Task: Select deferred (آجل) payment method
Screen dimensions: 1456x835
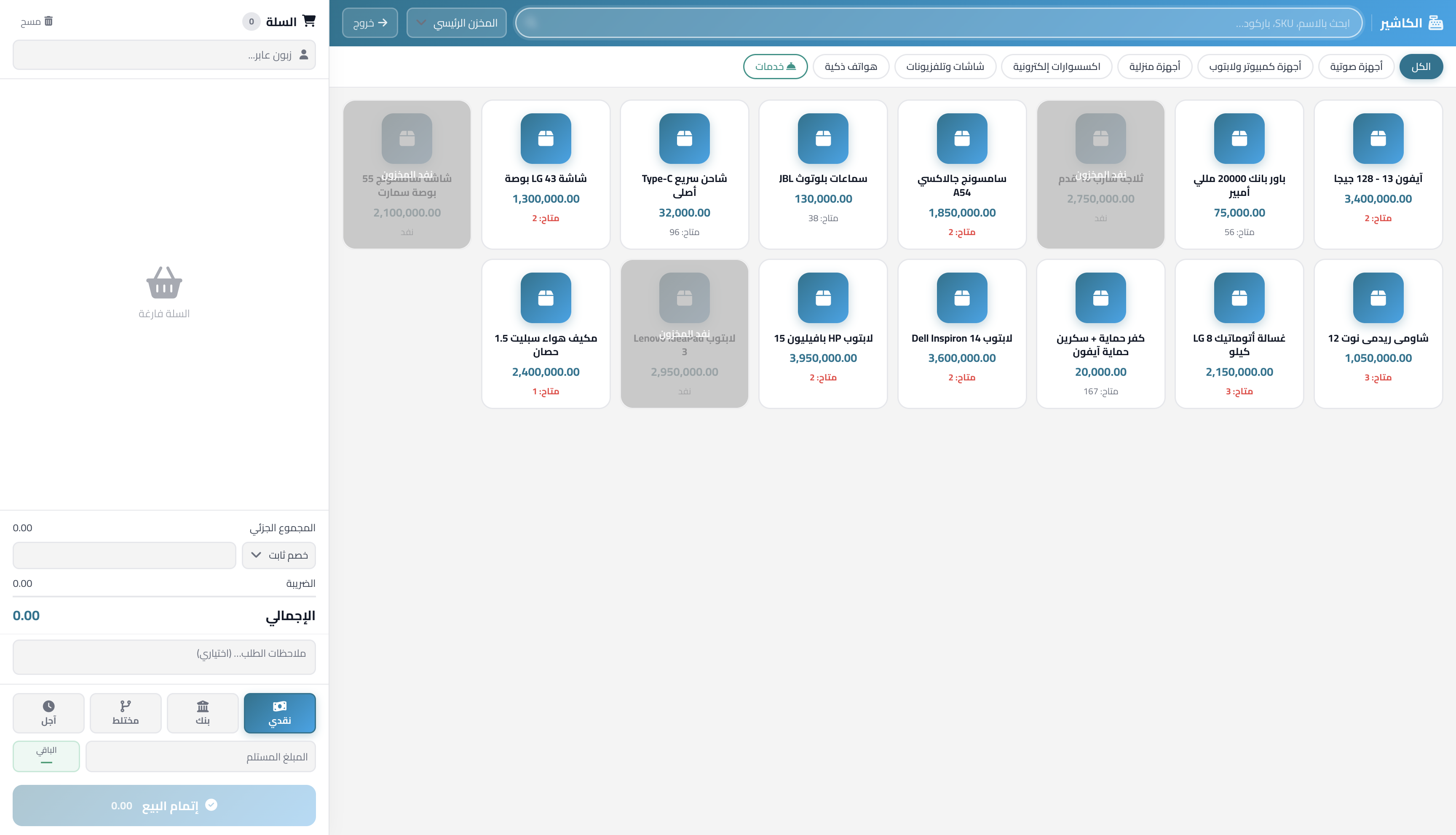Action: pos(48,713)
